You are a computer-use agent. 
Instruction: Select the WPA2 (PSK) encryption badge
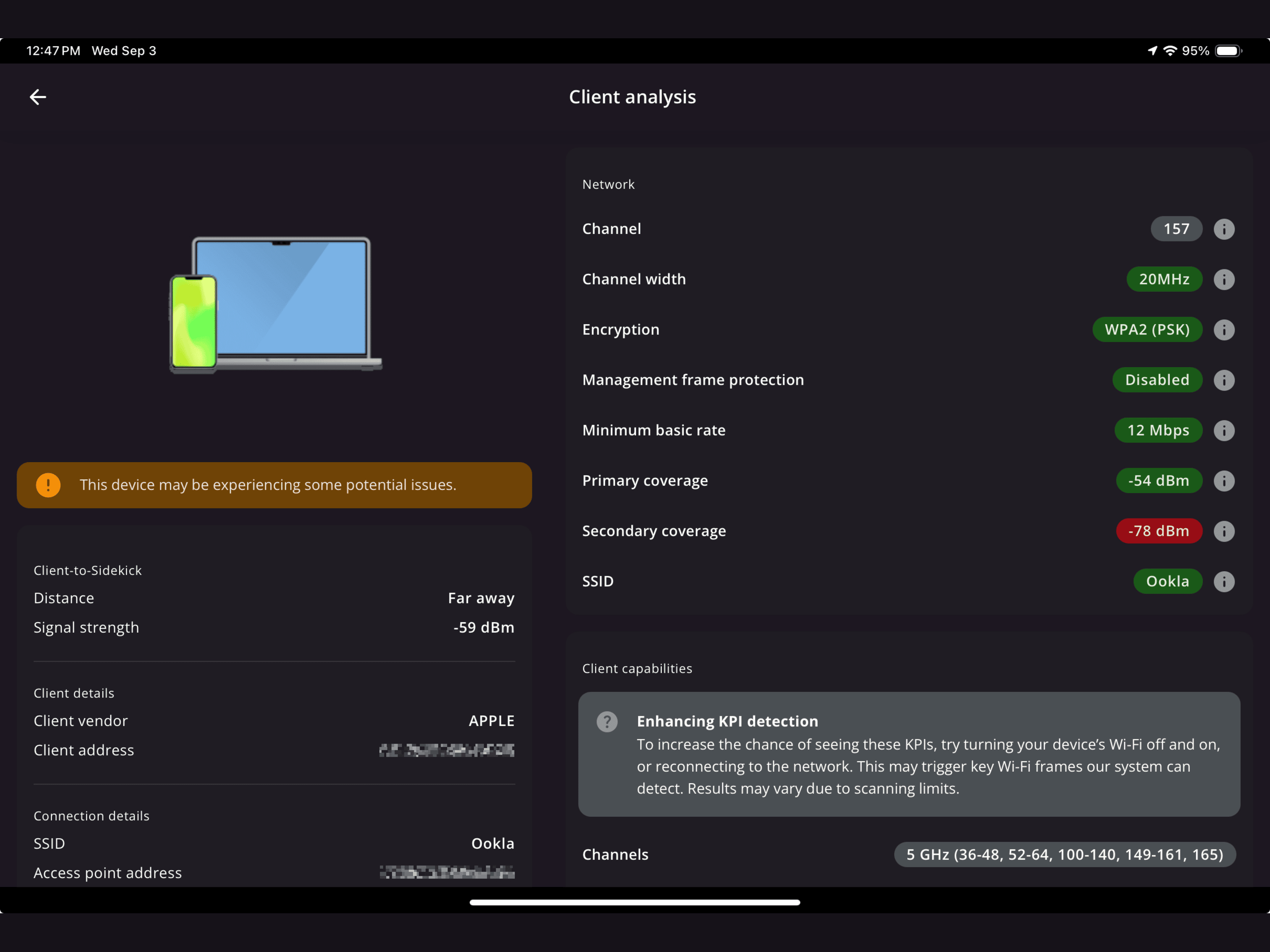click(x=1147, y=330)
